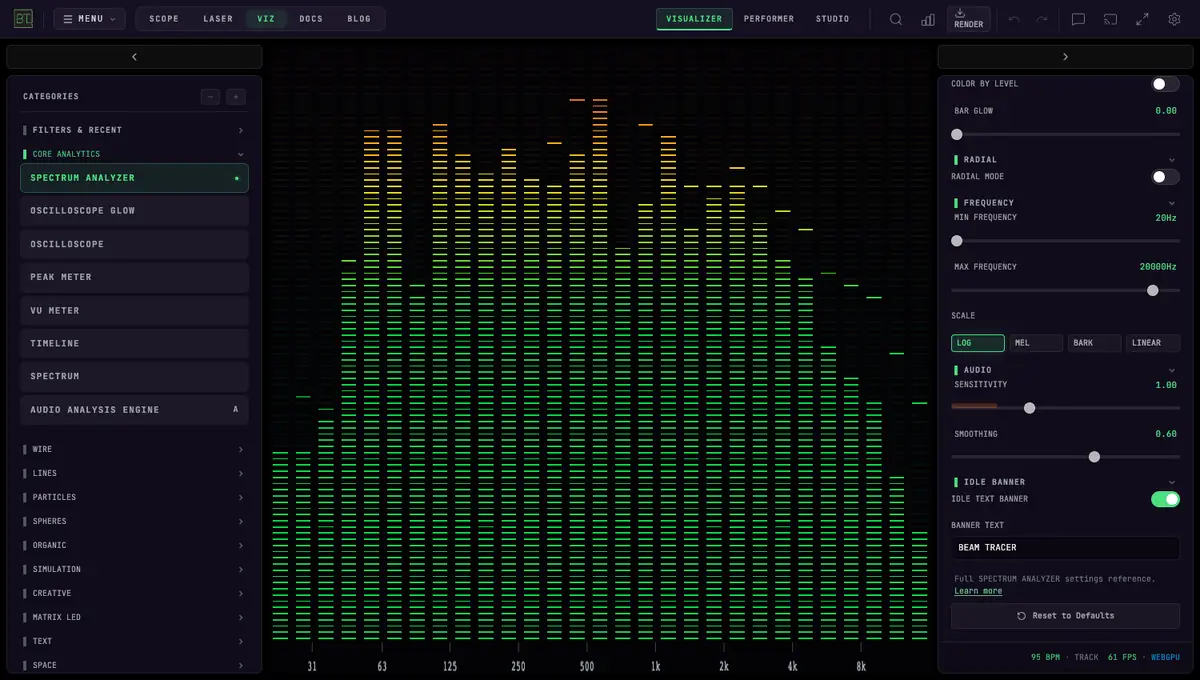
Task: Collapse the right panel with the forward arrow
Action: [x=1065, y=57]
